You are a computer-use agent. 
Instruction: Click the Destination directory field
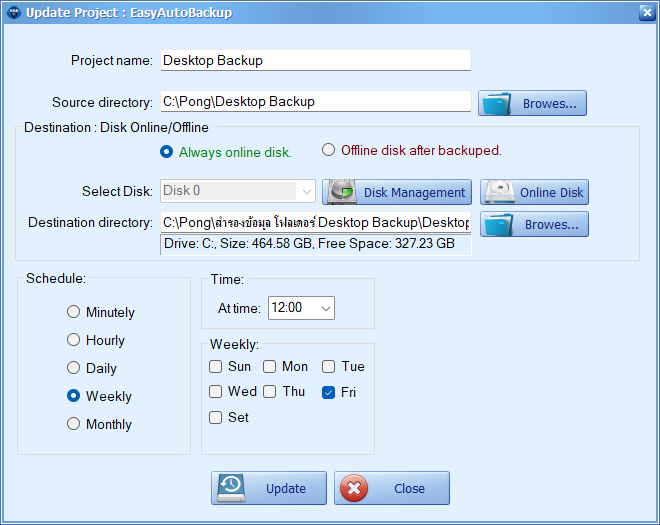[x=316, y=222]
